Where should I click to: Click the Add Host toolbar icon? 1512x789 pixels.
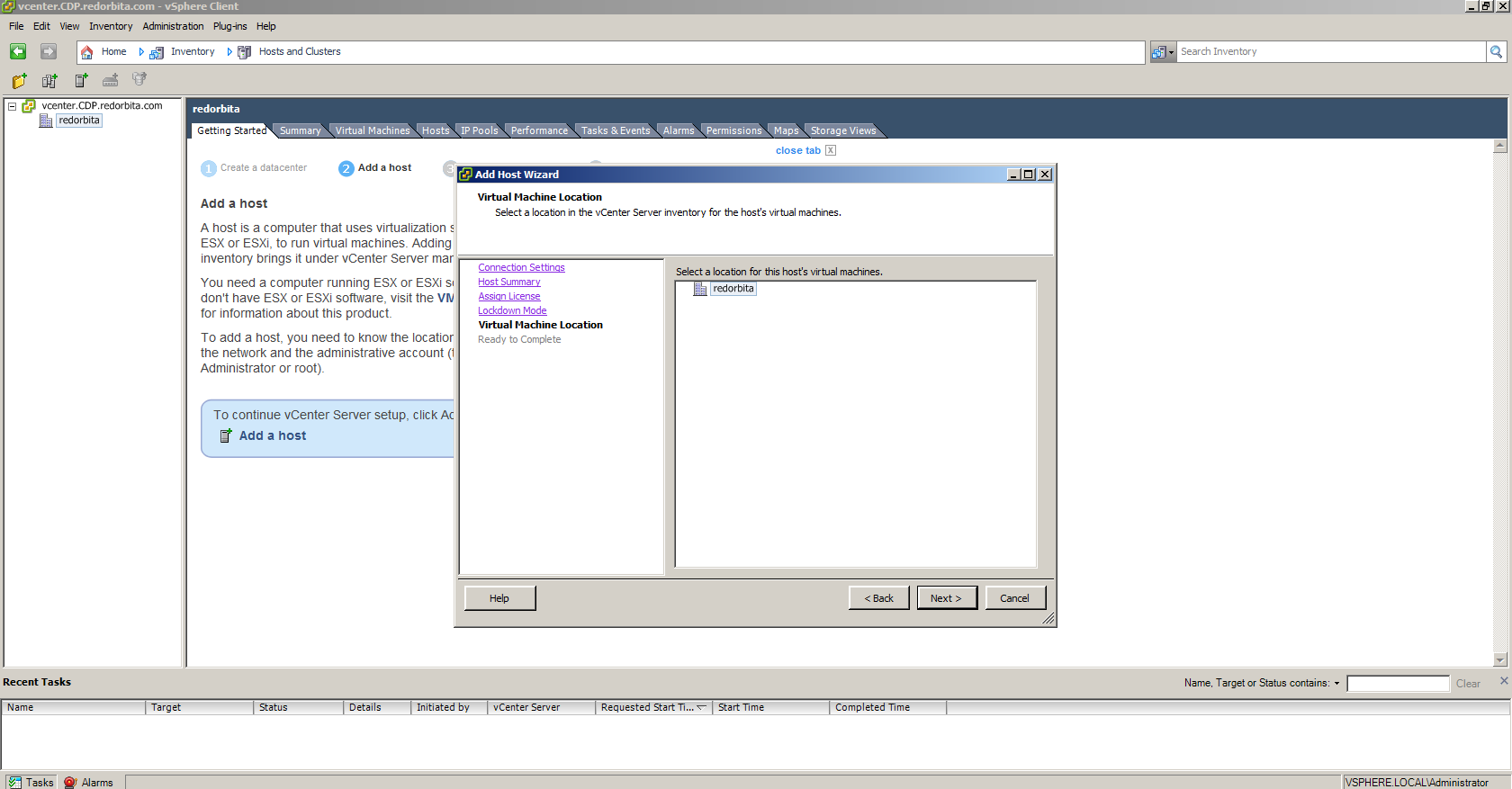click(81, 81)
